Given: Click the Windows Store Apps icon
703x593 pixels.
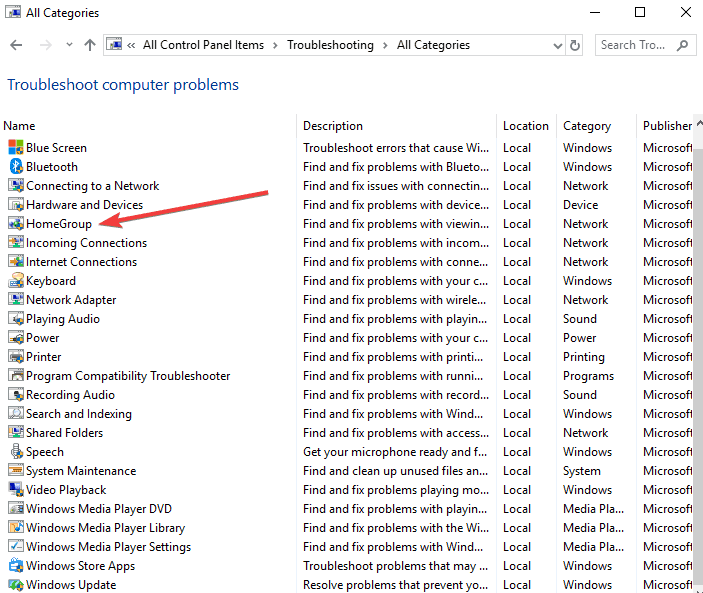Looking at the screenshot, I should coord(16,566).
